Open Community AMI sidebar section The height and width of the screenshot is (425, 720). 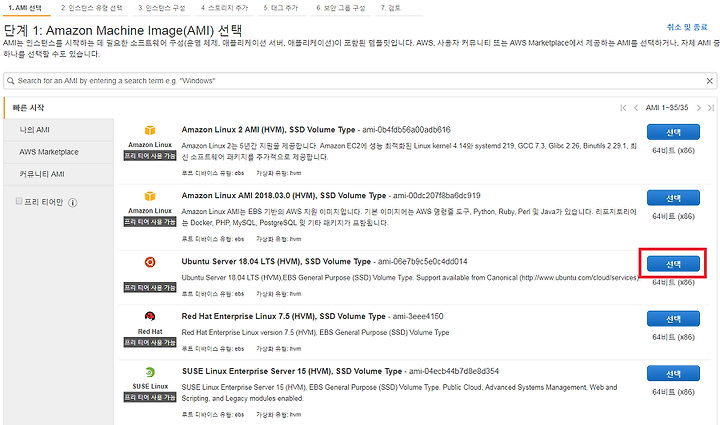(58, 174)
